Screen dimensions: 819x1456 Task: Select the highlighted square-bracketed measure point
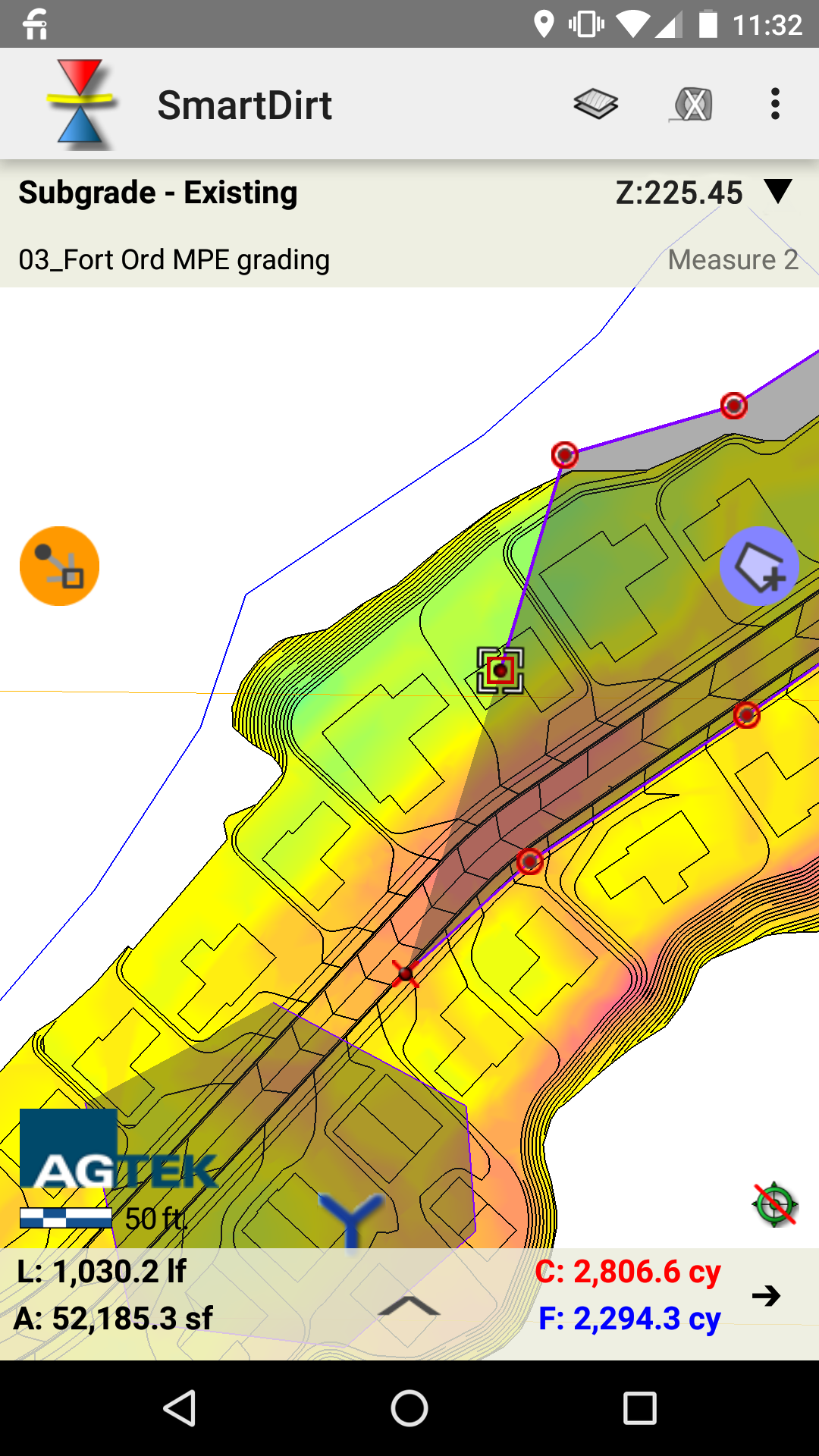point(500,670)
